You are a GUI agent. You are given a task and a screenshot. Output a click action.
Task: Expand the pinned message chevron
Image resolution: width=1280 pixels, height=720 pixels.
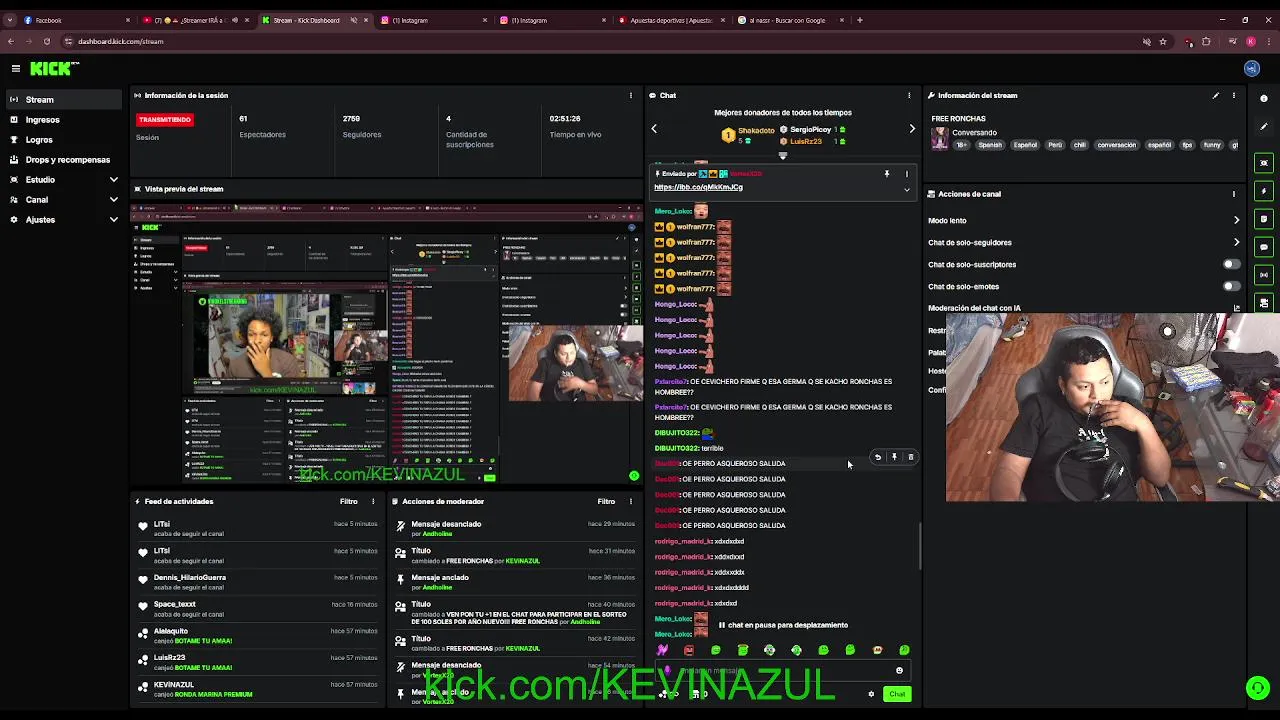(x=907, y=189)
